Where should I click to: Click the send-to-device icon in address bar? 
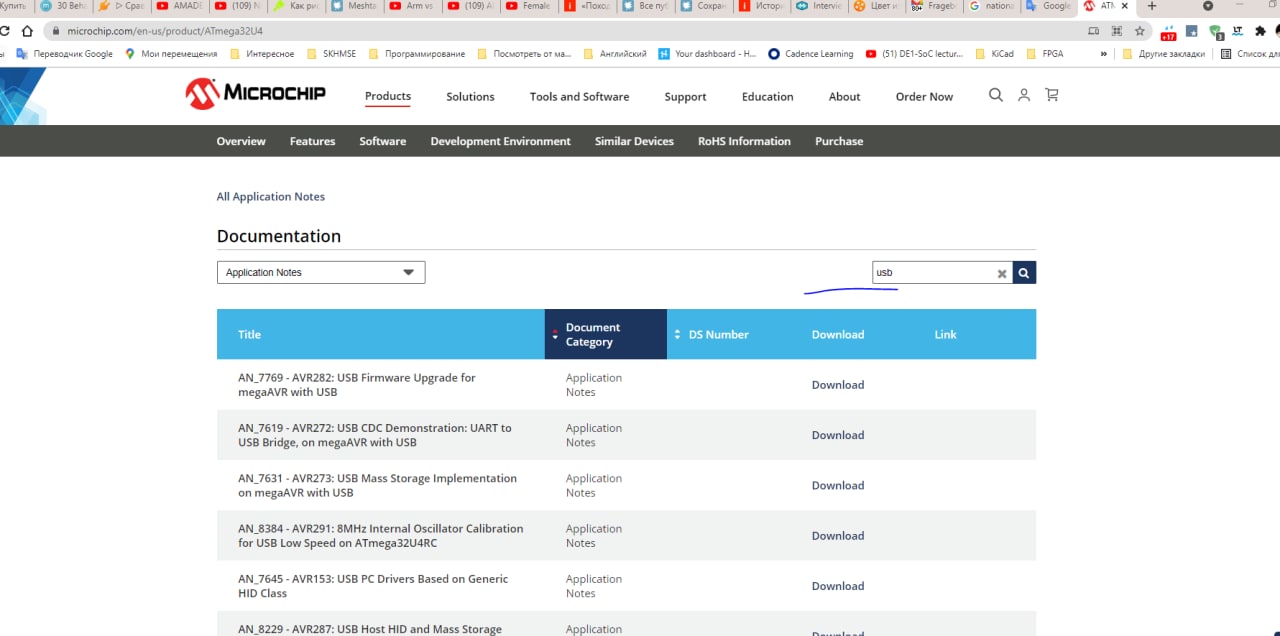(1094, 31)
